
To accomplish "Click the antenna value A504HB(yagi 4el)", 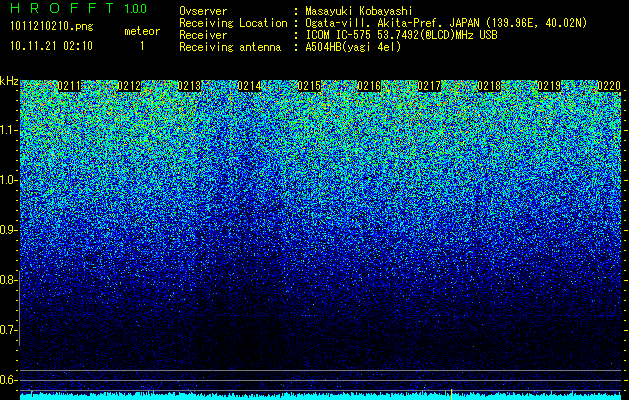I will pyautogui.click(x=353, y=47).
